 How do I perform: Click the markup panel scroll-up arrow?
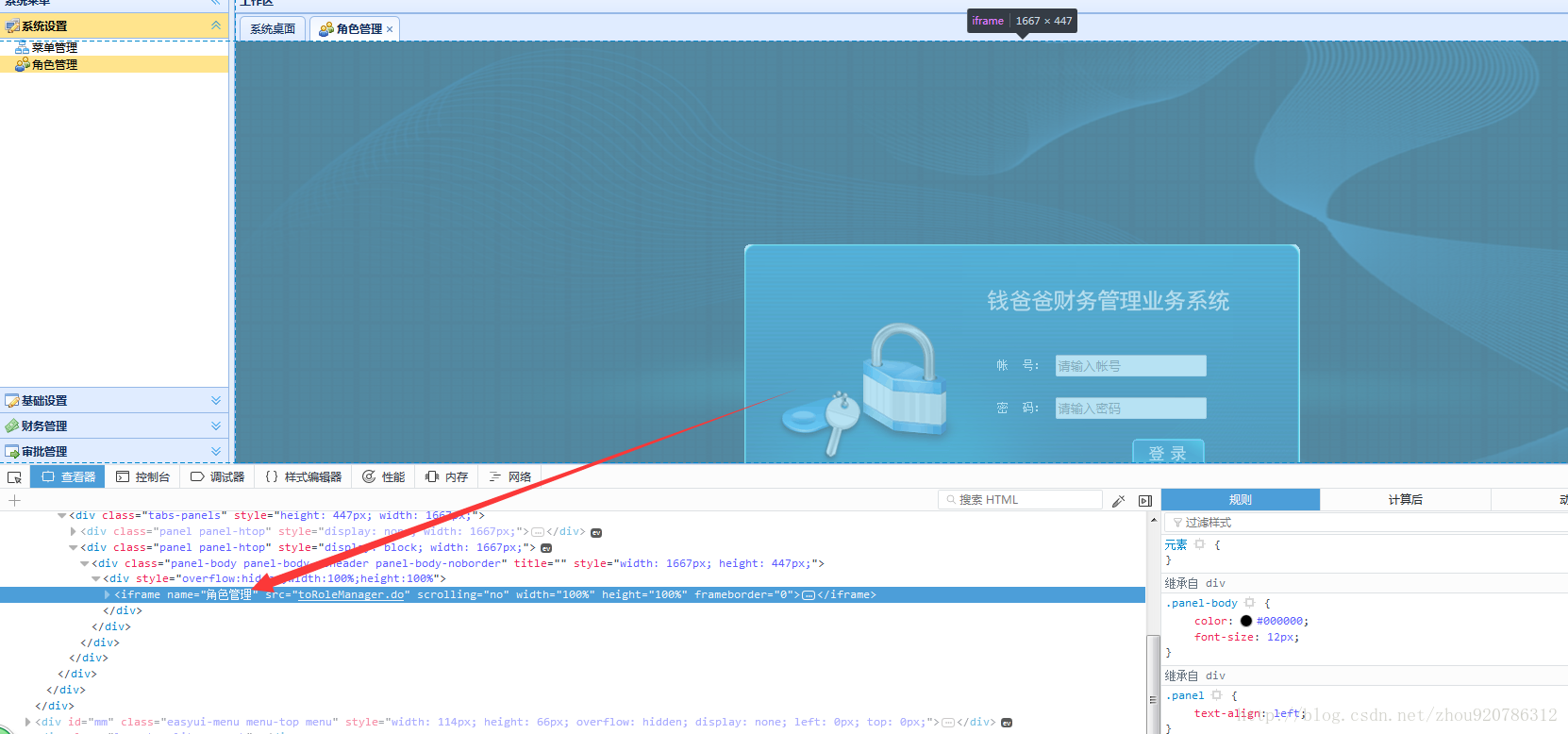1153,520
